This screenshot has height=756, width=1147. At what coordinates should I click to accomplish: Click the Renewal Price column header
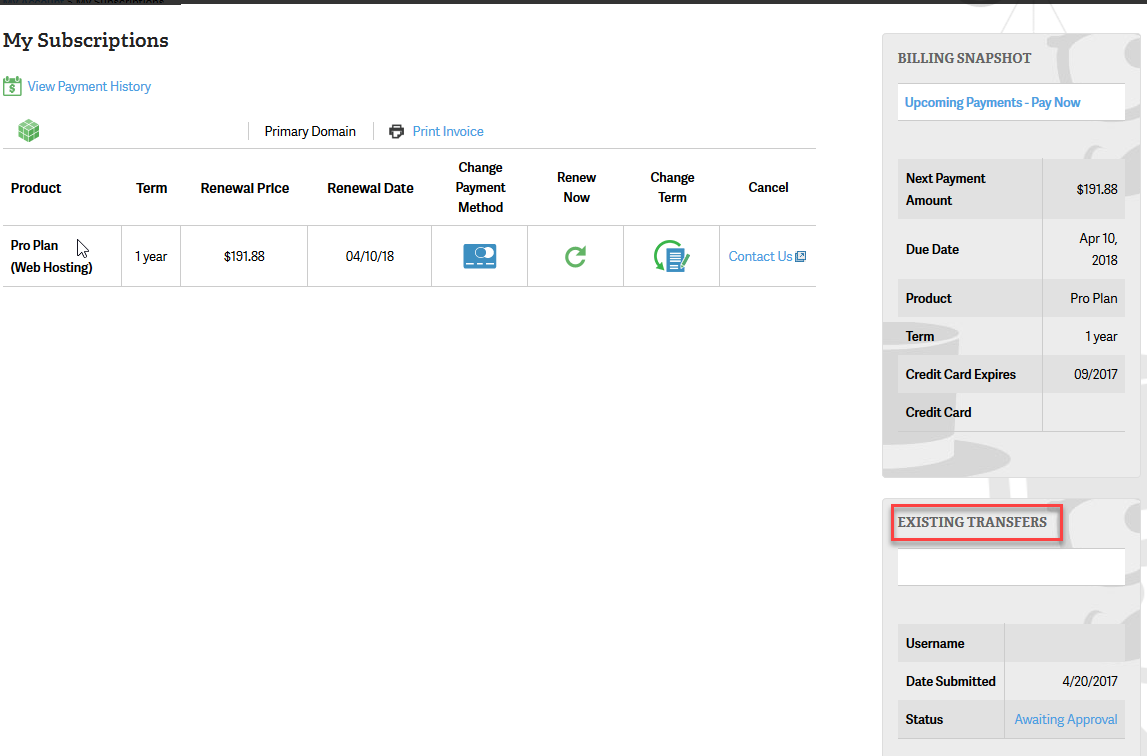pos(245,188)
